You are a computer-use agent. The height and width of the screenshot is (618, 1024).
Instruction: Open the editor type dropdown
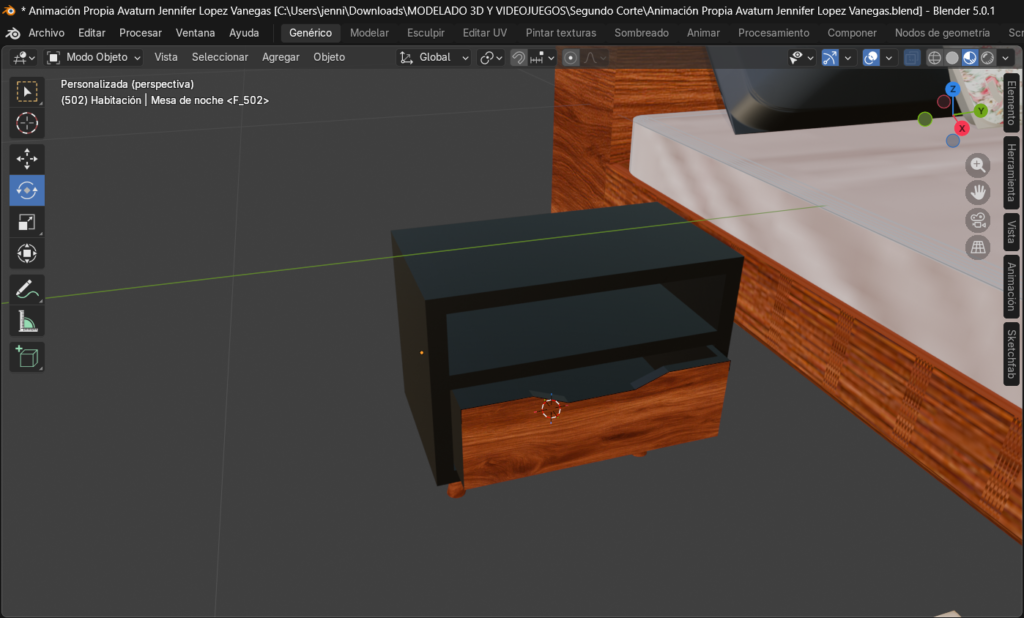(24, 57)
